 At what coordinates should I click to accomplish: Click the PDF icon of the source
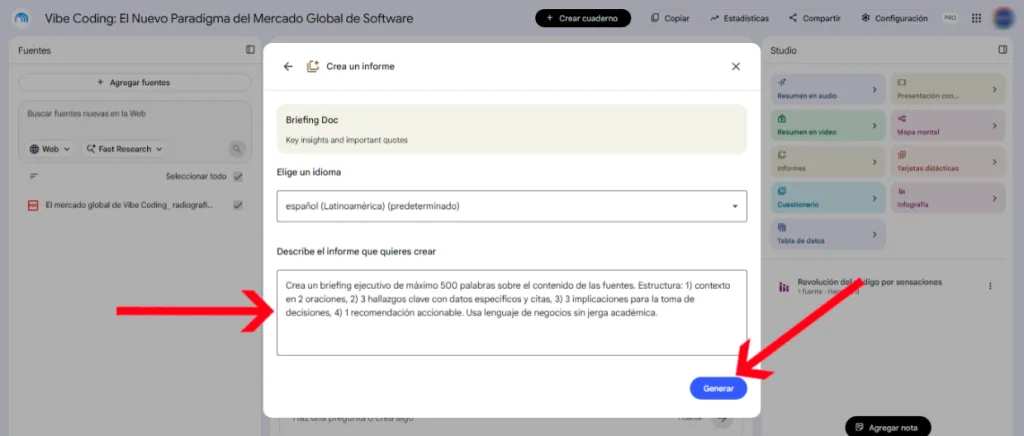point(33,205)
